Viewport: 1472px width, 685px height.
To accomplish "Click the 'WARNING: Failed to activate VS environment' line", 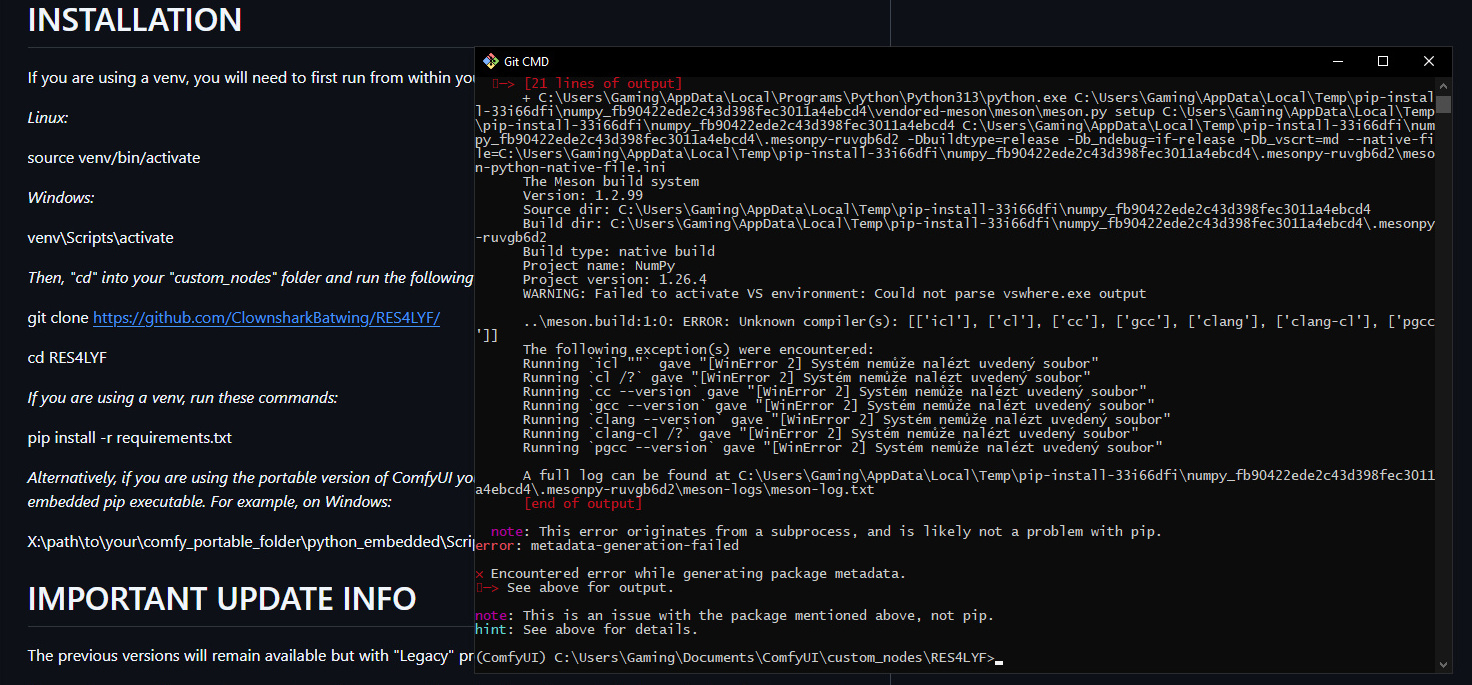I will [x=835, y=294].
